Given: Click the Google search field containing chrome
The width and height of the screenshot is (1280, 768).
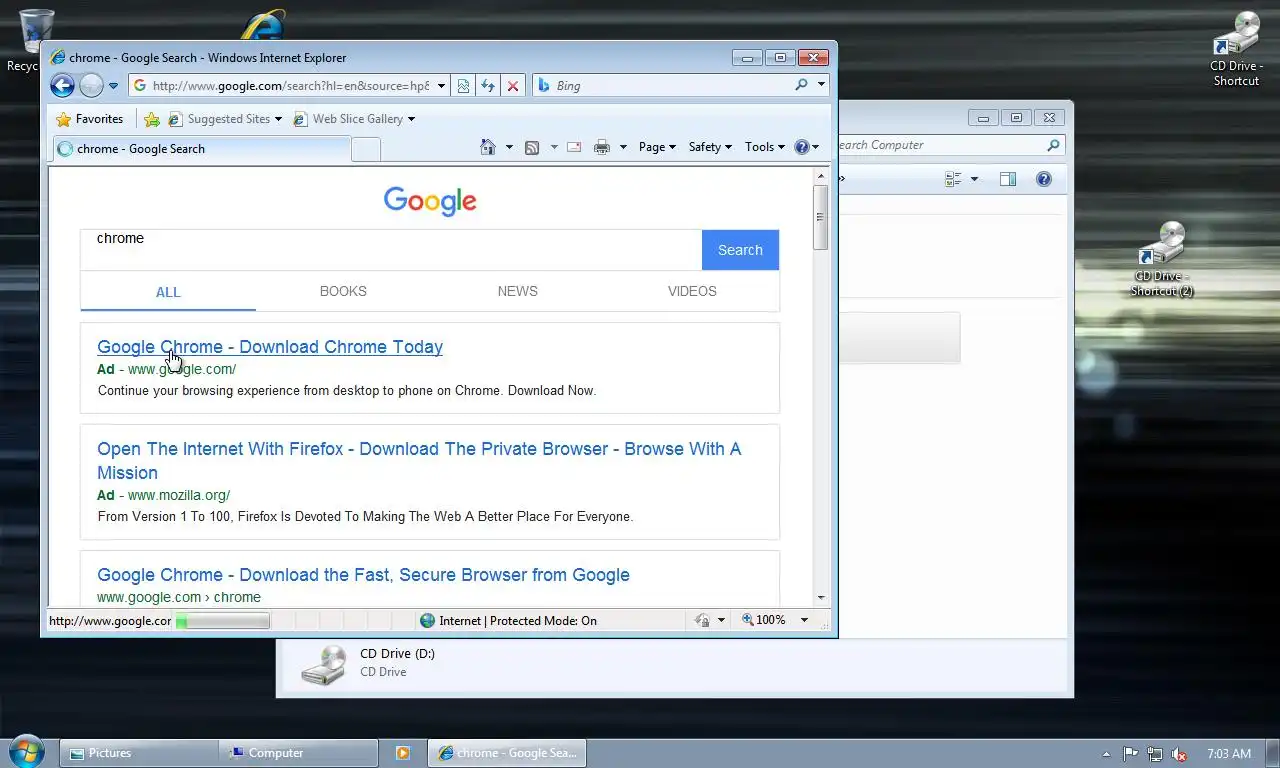Looking at the screenshot, I should [x=391, y=250].
